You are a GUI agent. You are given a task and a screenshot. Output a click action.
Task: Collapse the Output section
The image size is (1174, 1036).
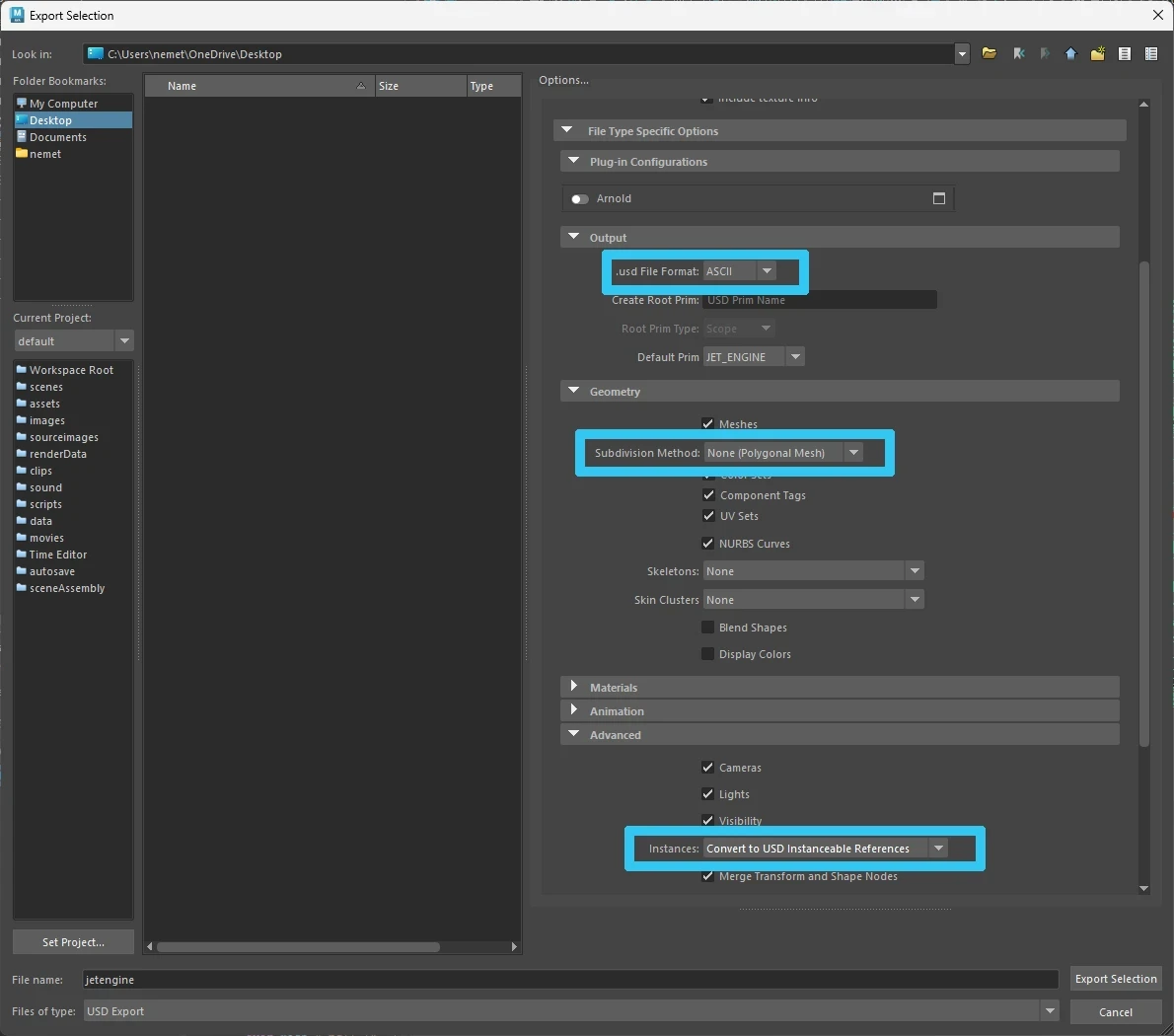coord(573,237)
